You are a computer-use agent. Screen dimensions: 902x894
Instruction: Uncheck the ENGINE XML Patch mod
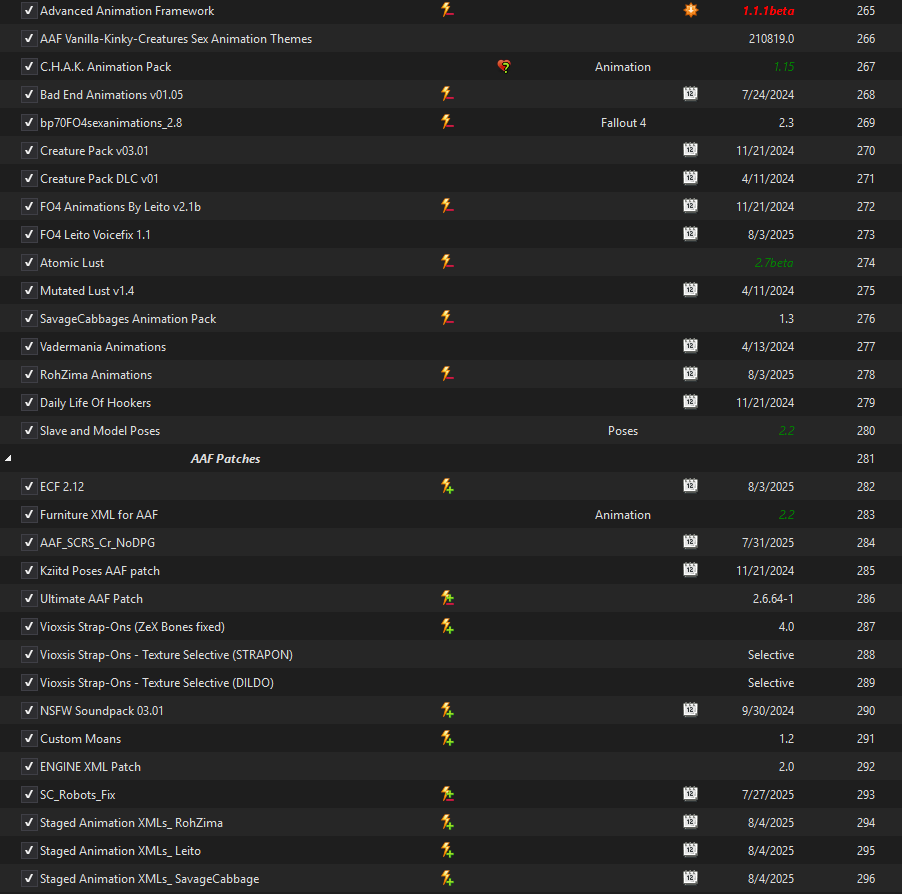pyautogui.click(x=29, y=766)
